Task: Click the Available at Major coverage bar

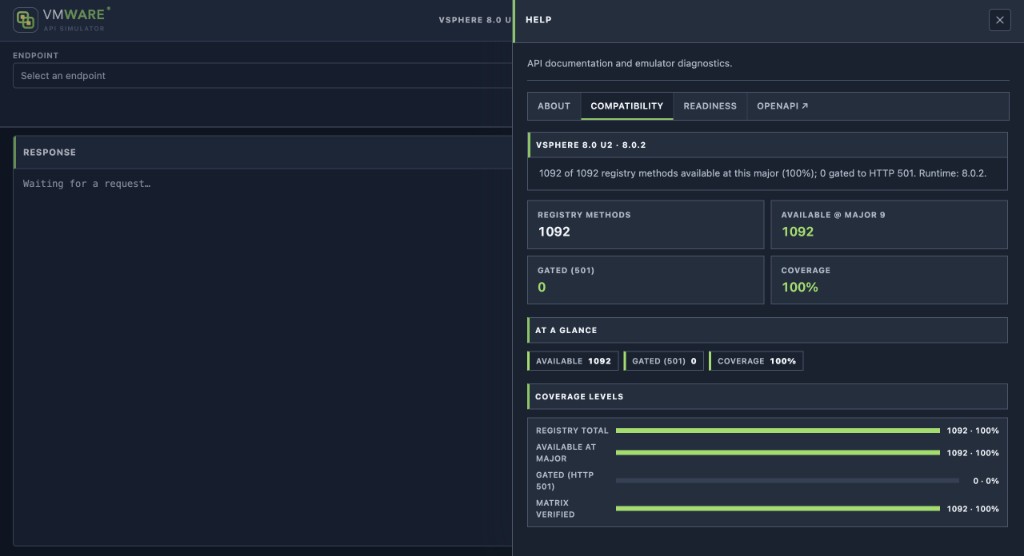Action: pos(777,453)
